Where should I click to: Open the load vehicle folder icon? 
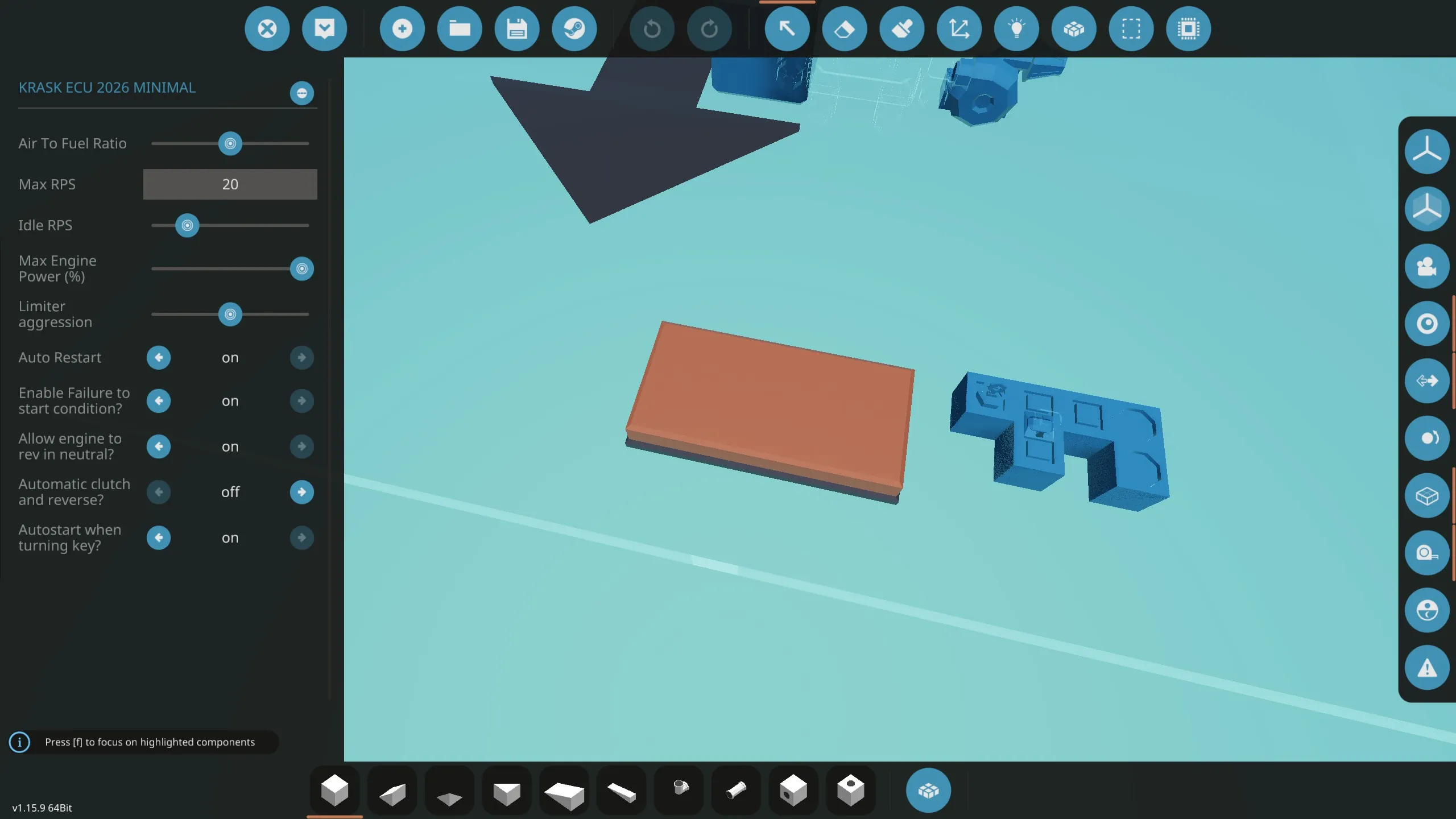click(x=459, y=28)
